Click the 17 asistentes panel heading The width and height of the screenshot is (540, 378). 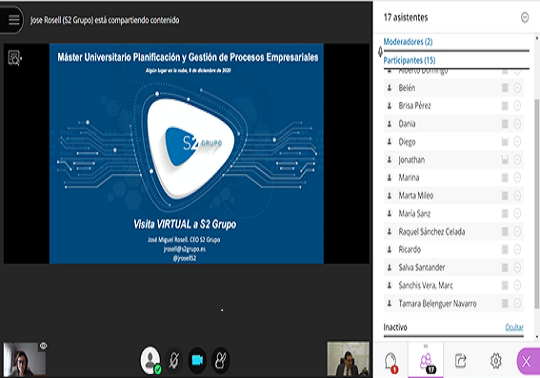[406, 17]
